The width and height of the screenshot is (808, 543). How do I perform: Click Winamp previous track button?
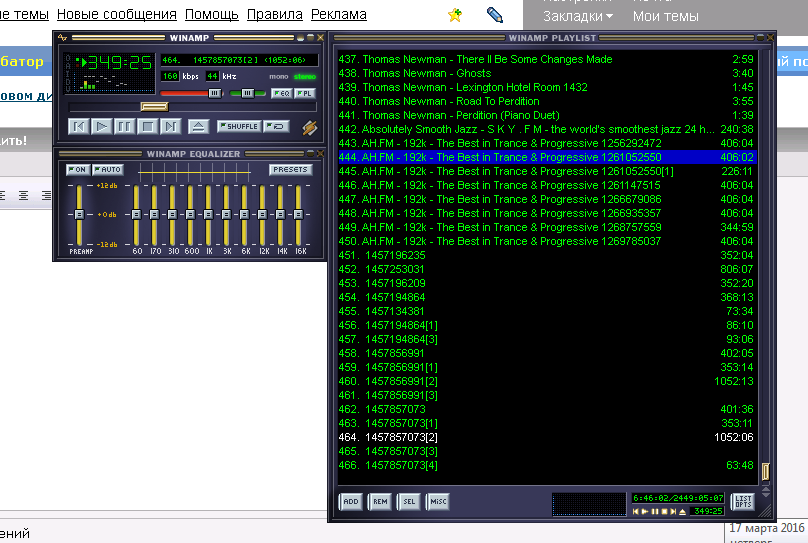point(78,126)
